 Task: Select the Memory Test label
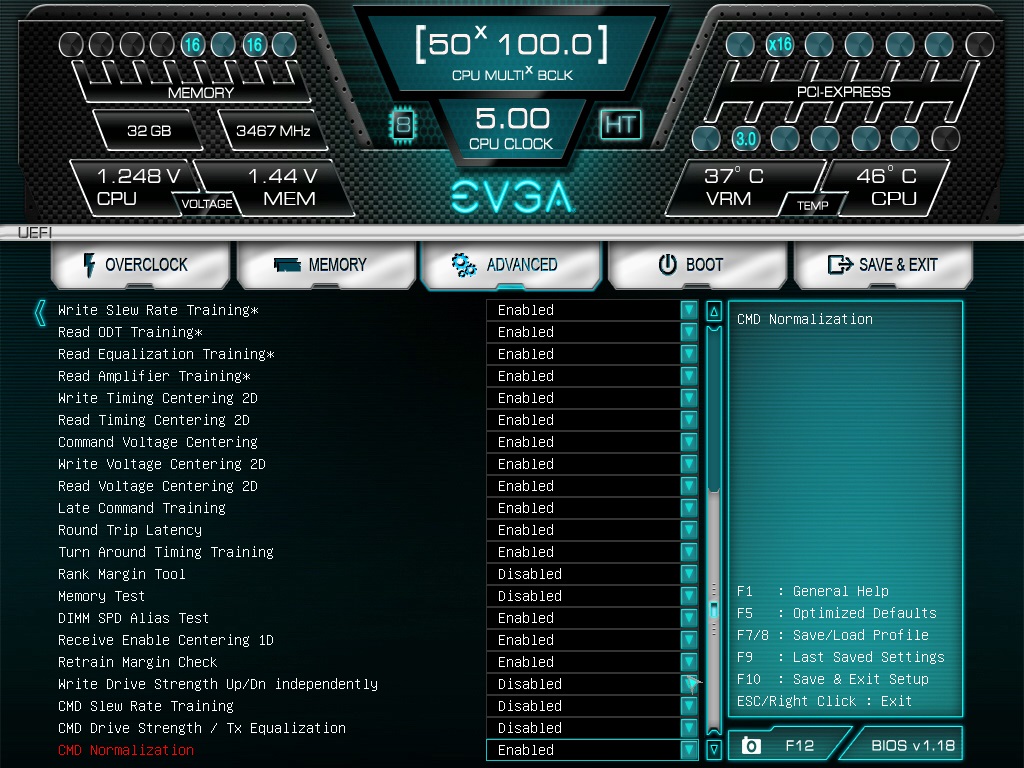pos(101,596)
